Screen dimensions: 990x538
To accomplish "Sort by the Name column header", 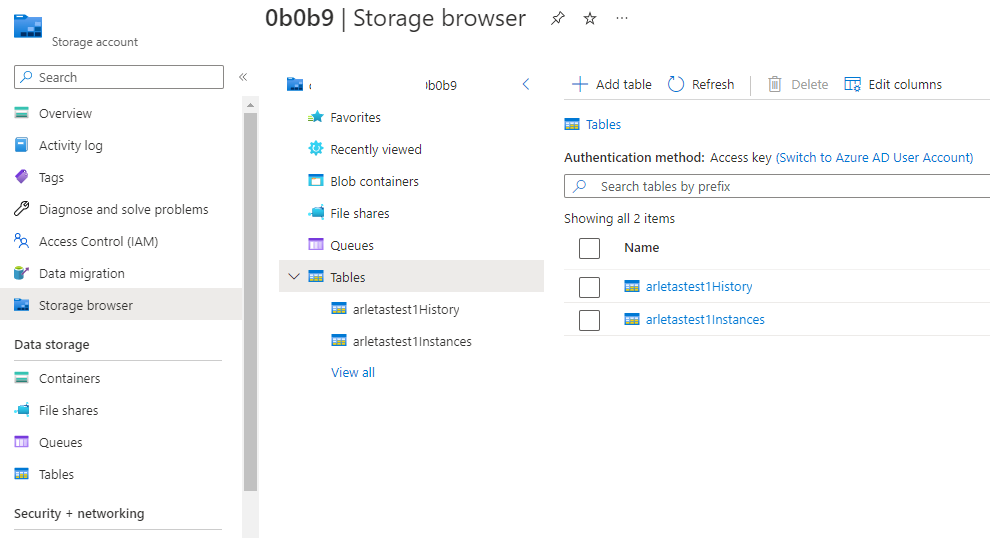I will (641, 248).
